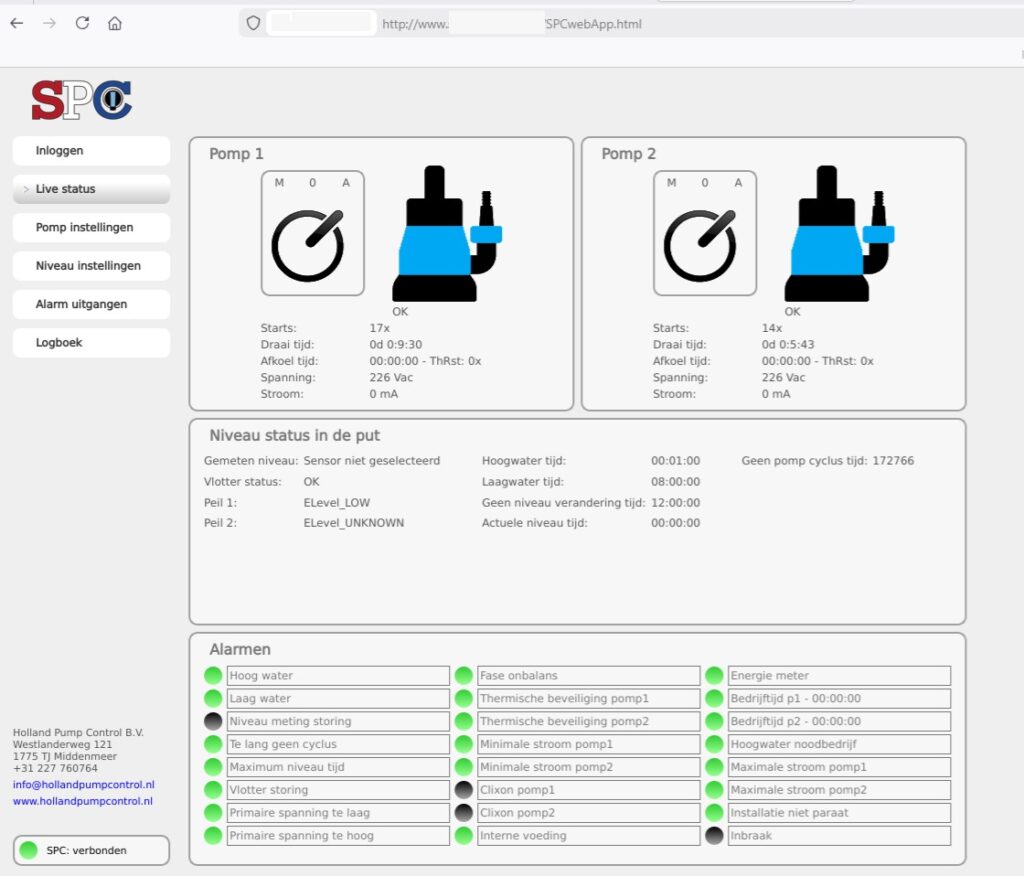The image size is (1024, 876).
Task: Go to browser home page icon
Action: click(x=115, y=23)
